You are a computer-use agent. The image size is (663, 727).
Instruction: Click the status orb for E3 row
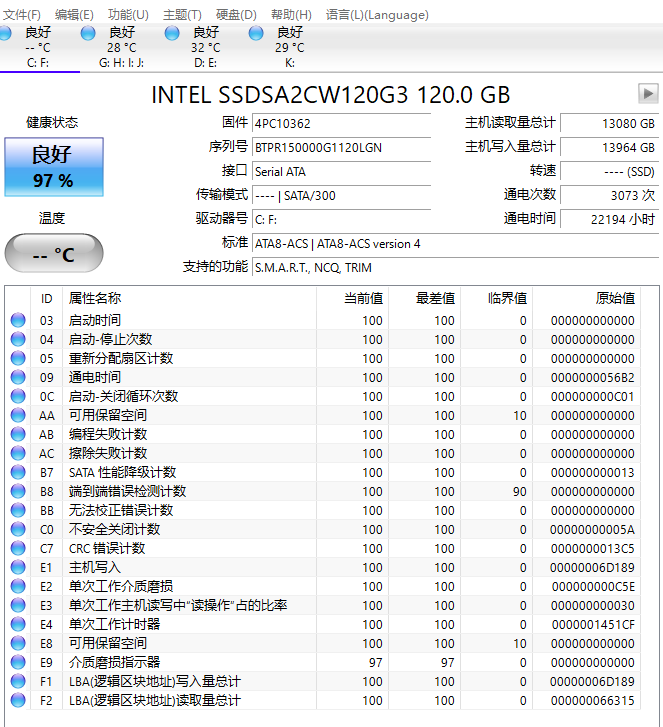pos(18,606)
